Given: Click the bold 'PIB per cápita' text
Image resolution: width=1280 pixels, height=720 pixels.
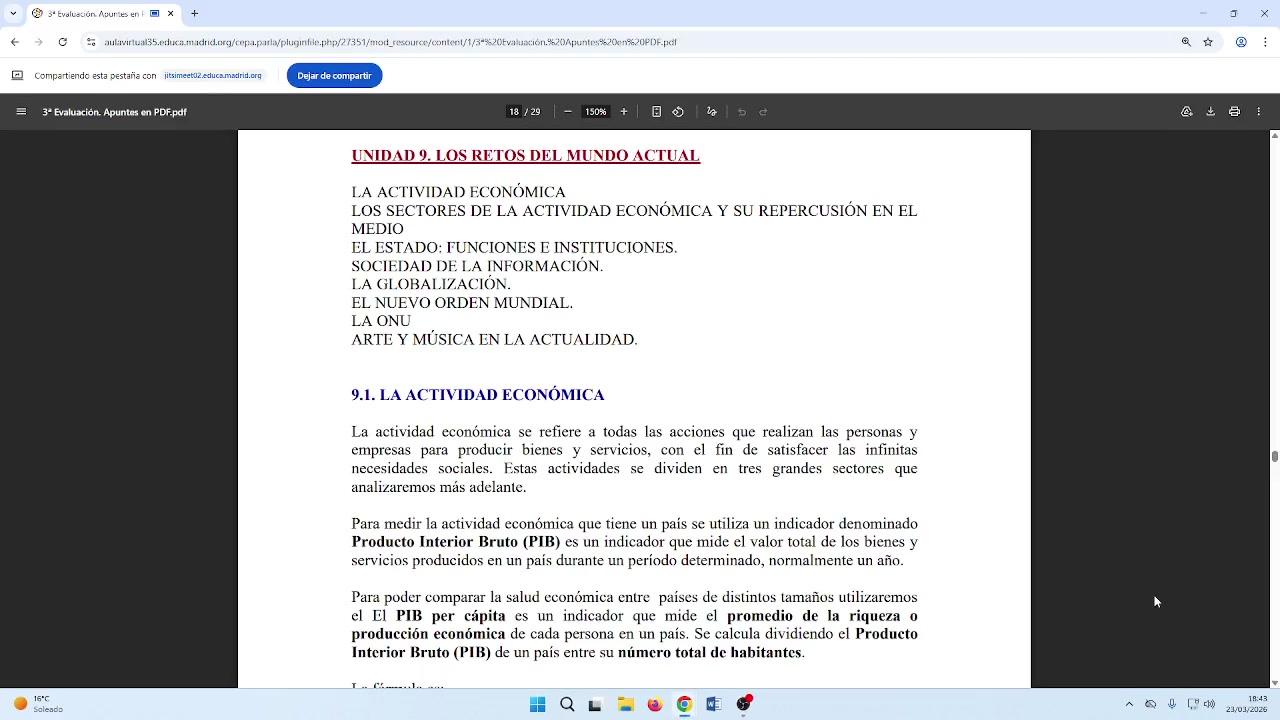Looking at the screenshot, I should (x=451, y=616).
